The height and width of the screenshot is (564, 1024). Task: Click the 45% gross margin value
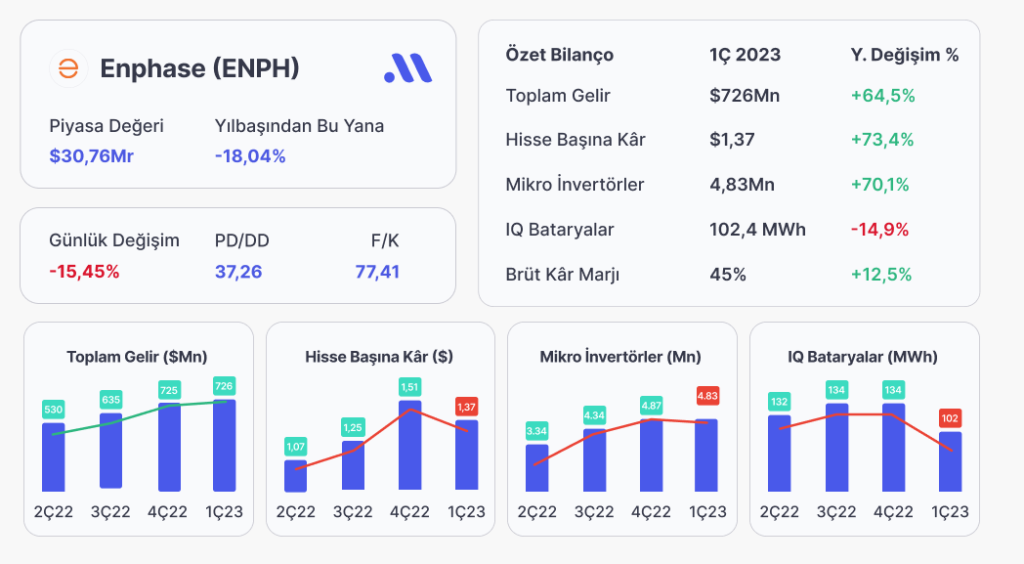(x=728, y=274)
